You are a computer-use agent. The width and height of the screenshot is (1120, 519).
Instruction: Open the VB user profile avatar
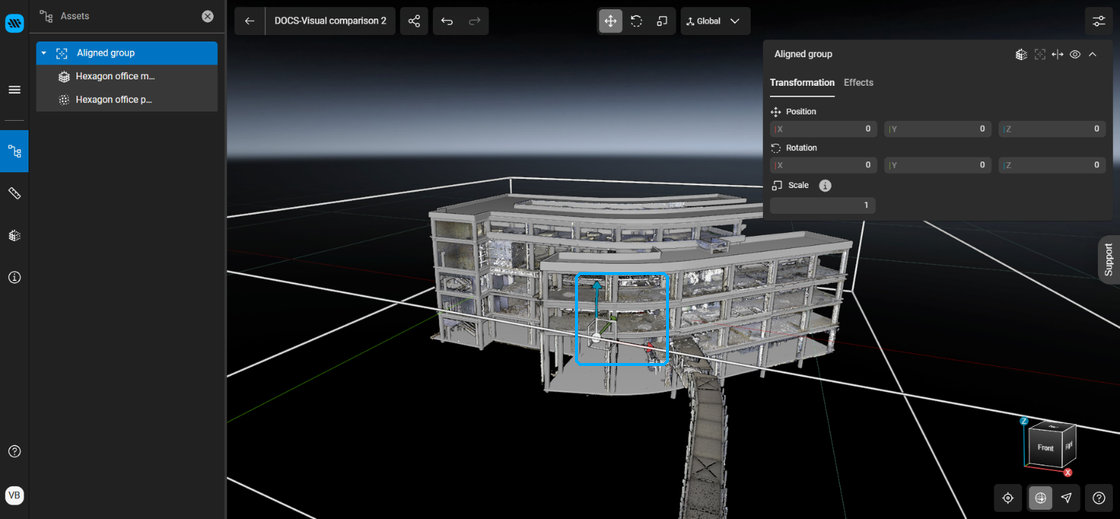tap(14, 495)
